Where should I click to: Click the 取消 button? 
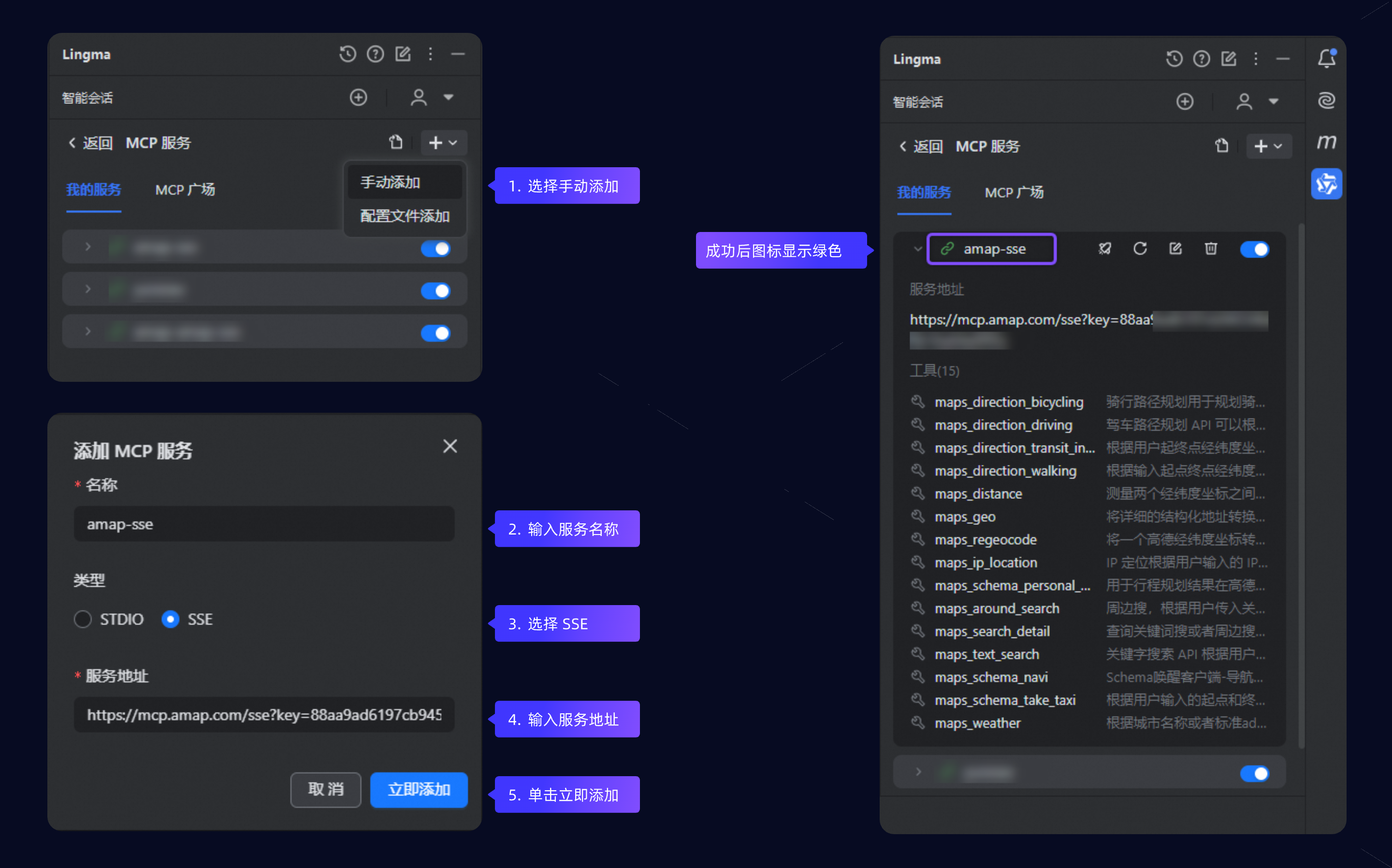325,789
